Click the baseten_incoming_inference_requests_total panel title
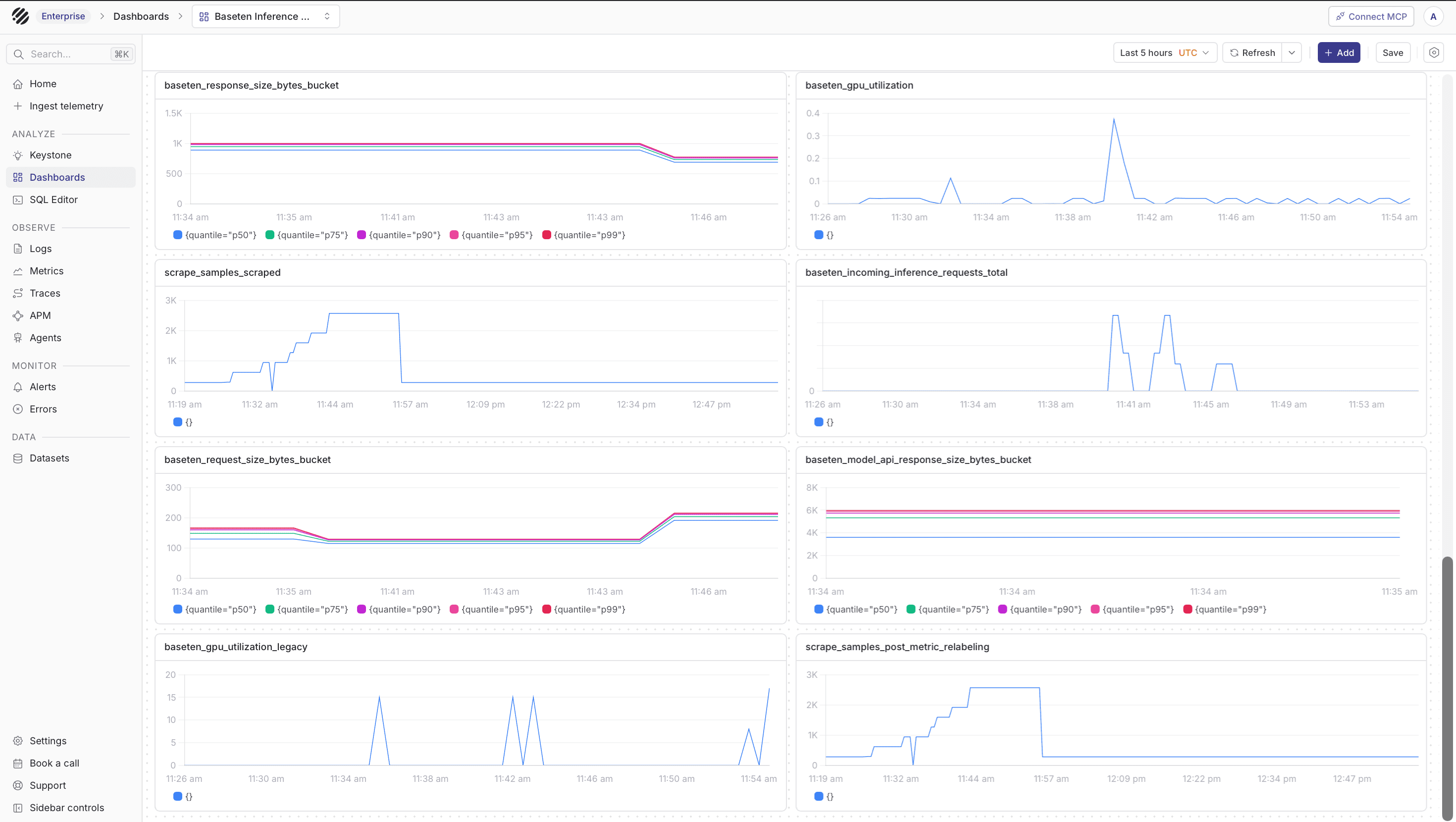Screen dimensions: 1456x822 pos(906,272)
